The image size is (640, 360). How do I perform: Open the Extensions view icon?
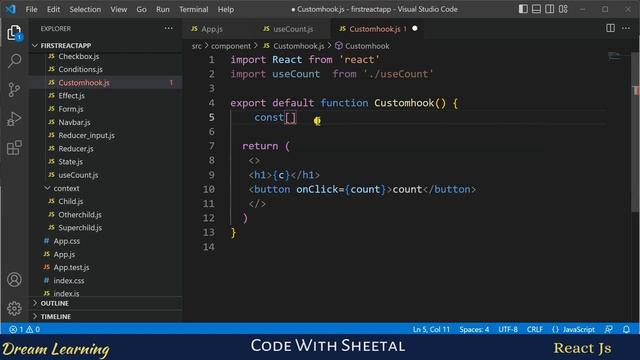click(x=14, y=148)
